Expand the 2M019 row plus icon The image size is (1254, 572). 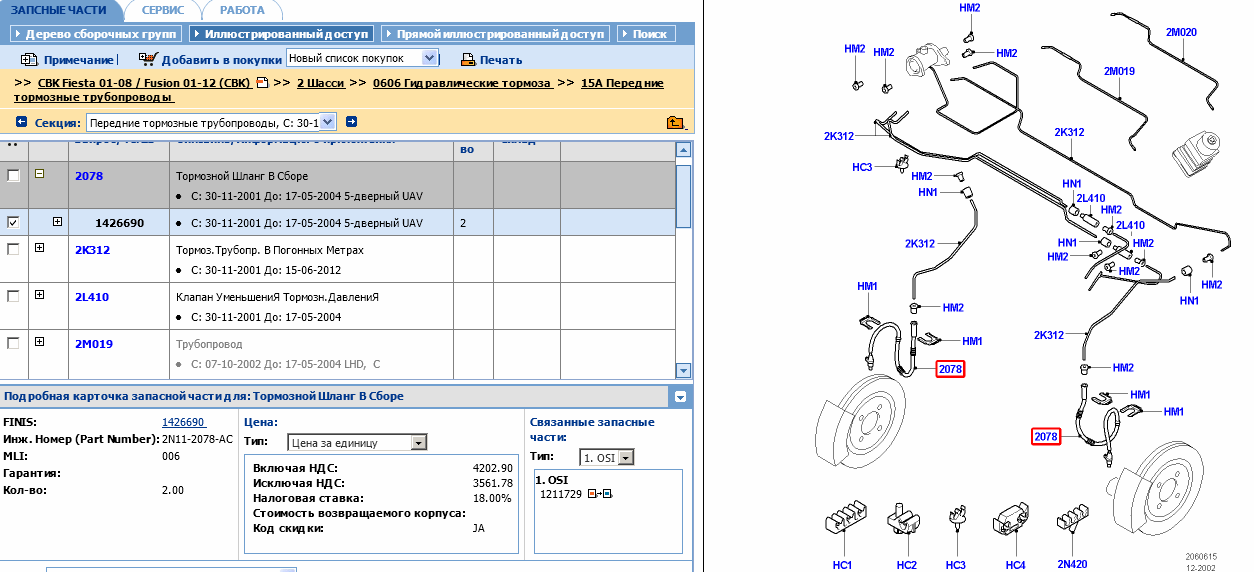click(40, 341)
